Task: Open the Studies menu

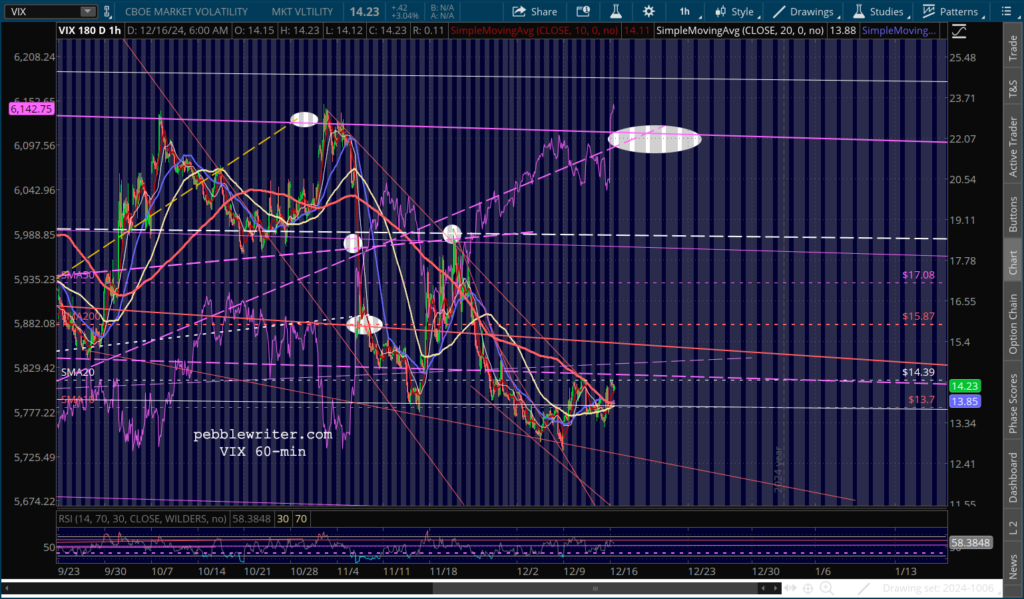Action: [878, 11]
